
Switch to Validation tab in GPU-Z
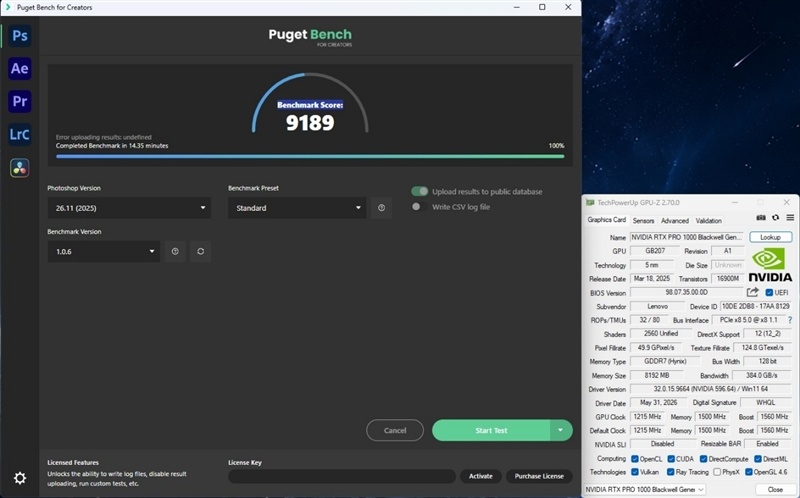709,220
